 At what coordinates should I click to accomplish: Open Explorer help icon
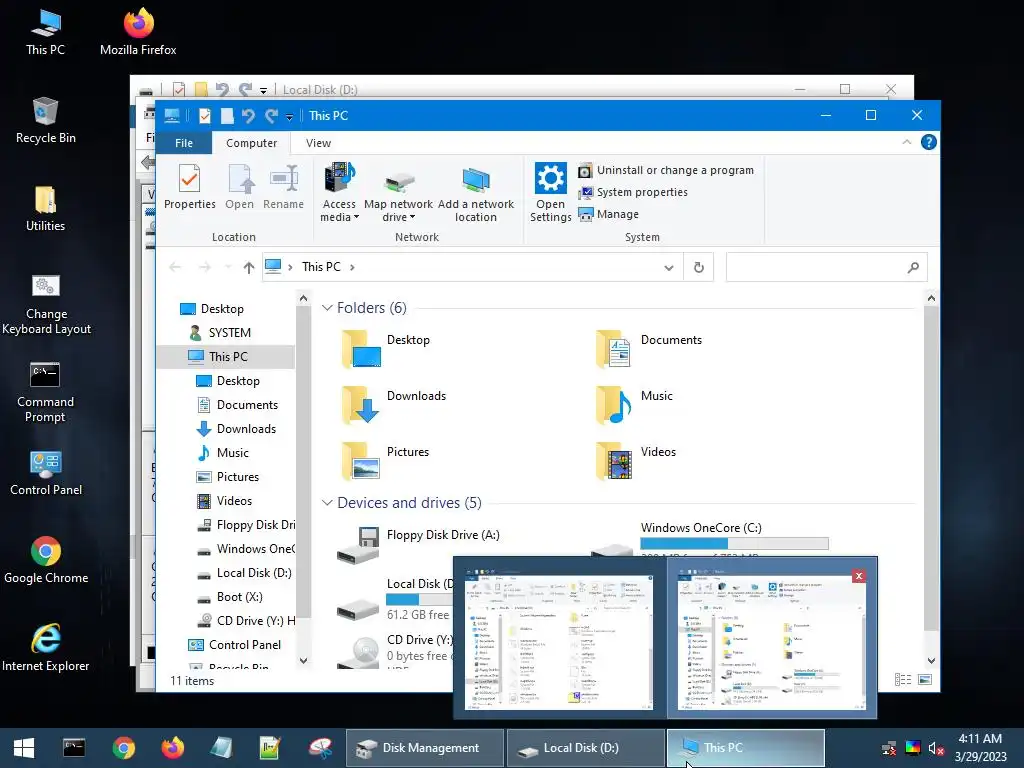[929, 142]
